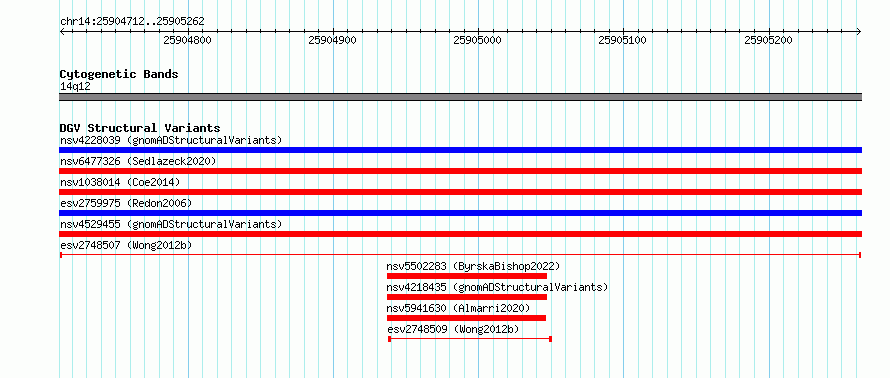Click the DGV Structural Variants track title
Viewport: 890px width, 378px height.
(140, 128)
